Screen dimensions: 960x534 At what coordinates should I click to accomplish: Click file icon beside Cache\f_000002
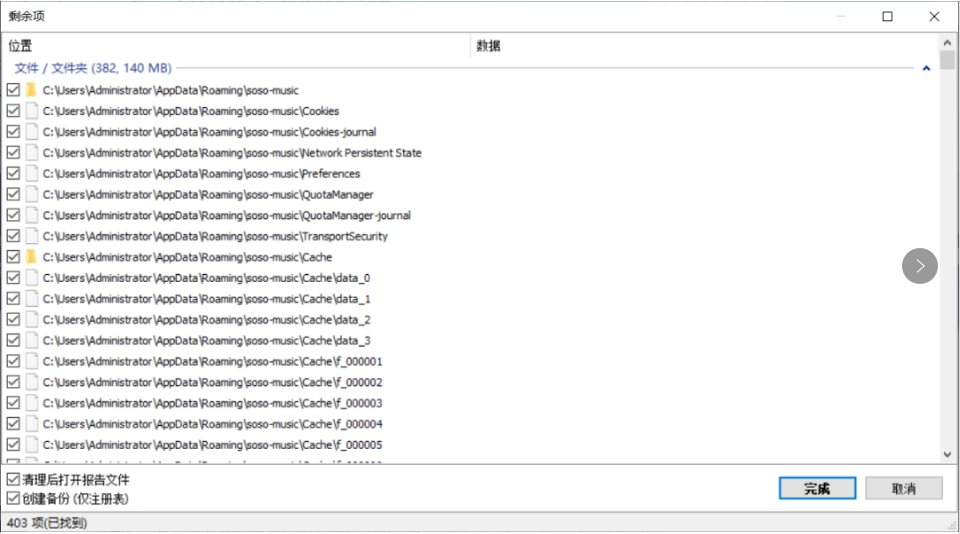coord(32,382)
